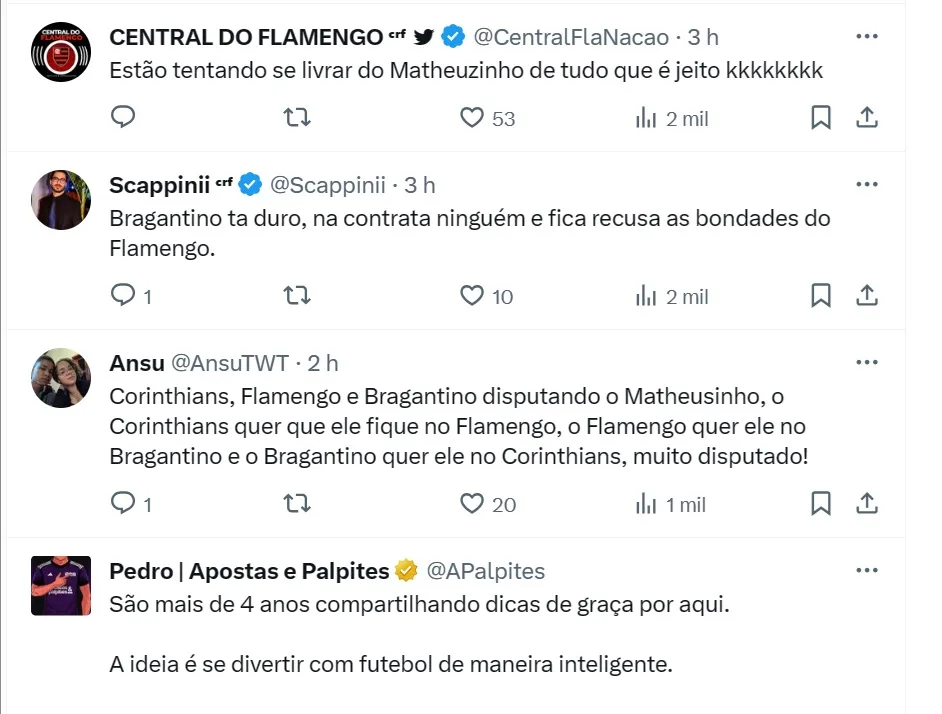Like the CENTRAL DO FLAMENGO tweet
Image resolution: width=942 pixels, height=714 pixels.
coord(472,118)
